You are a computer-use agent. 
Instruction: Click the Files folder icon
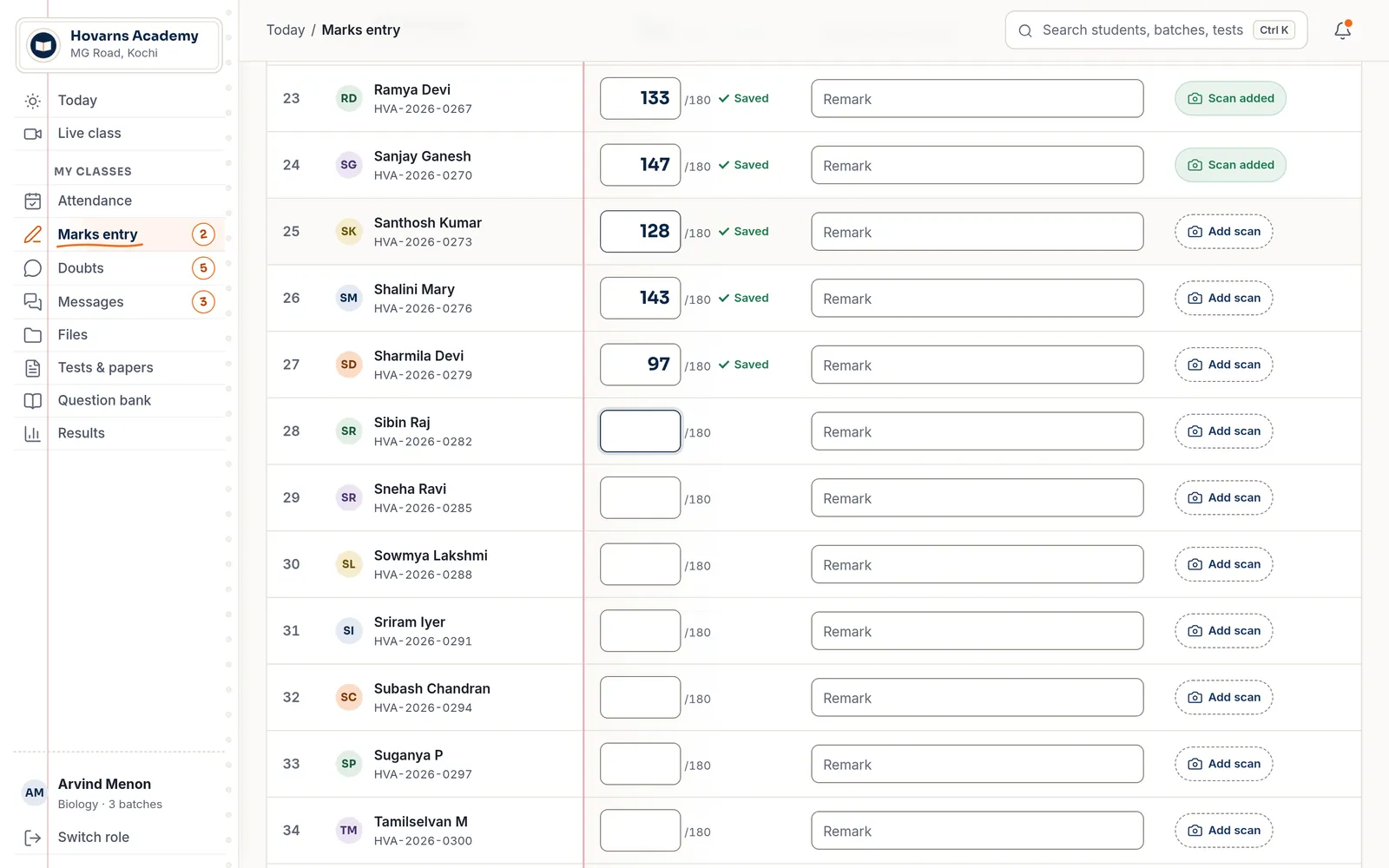33,335
